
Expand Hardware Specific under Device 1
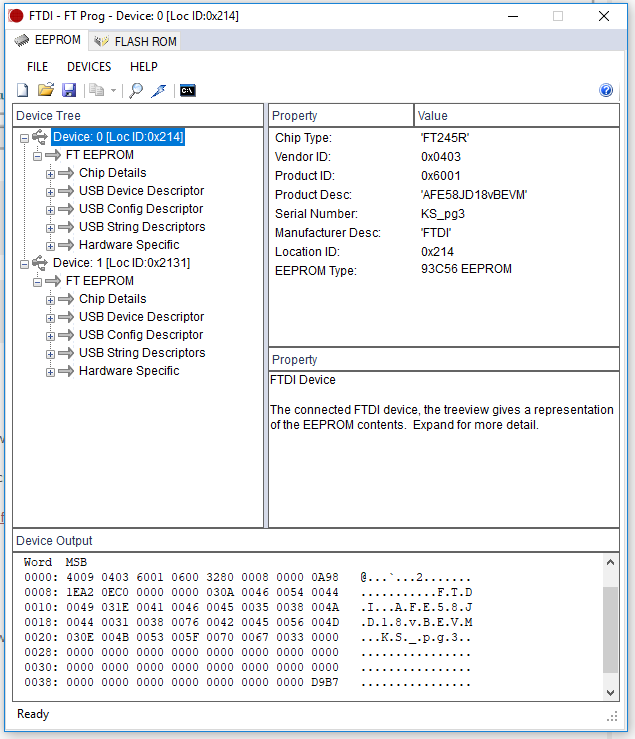[x=50, y=372]
